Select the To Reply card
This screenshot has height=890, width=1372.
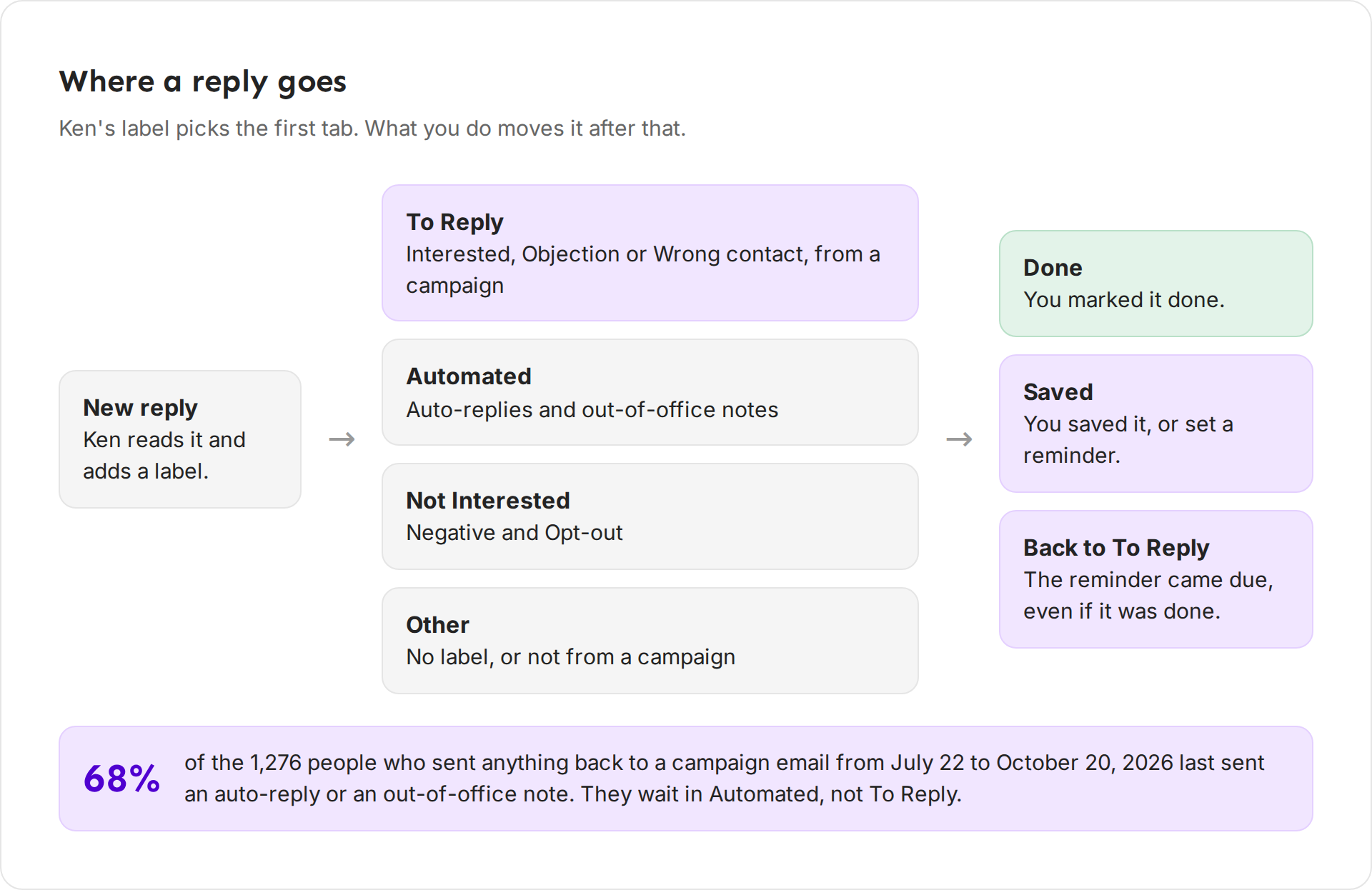pyautogui.click(x=650, y=253)
